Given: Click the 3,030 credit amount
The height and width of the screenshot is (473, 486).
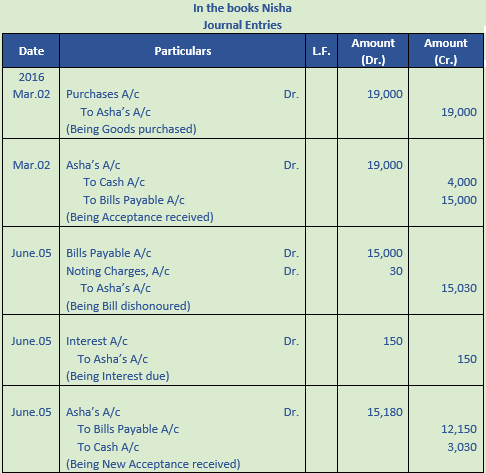Looking at the screenshot, I should [462, 447].
